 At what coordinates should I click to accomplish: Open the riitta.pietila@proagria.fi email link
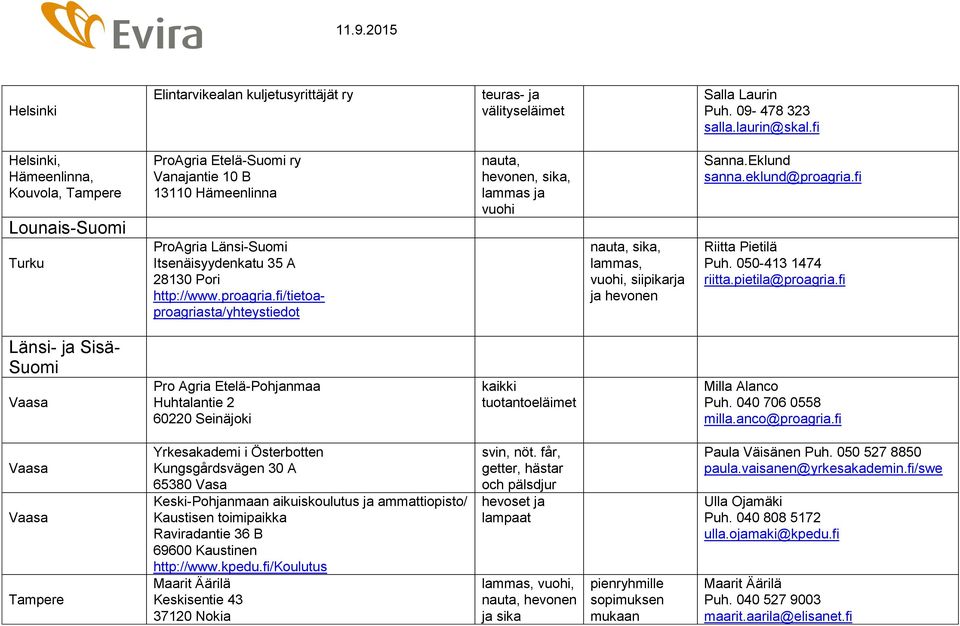click(x=774, y=280)
